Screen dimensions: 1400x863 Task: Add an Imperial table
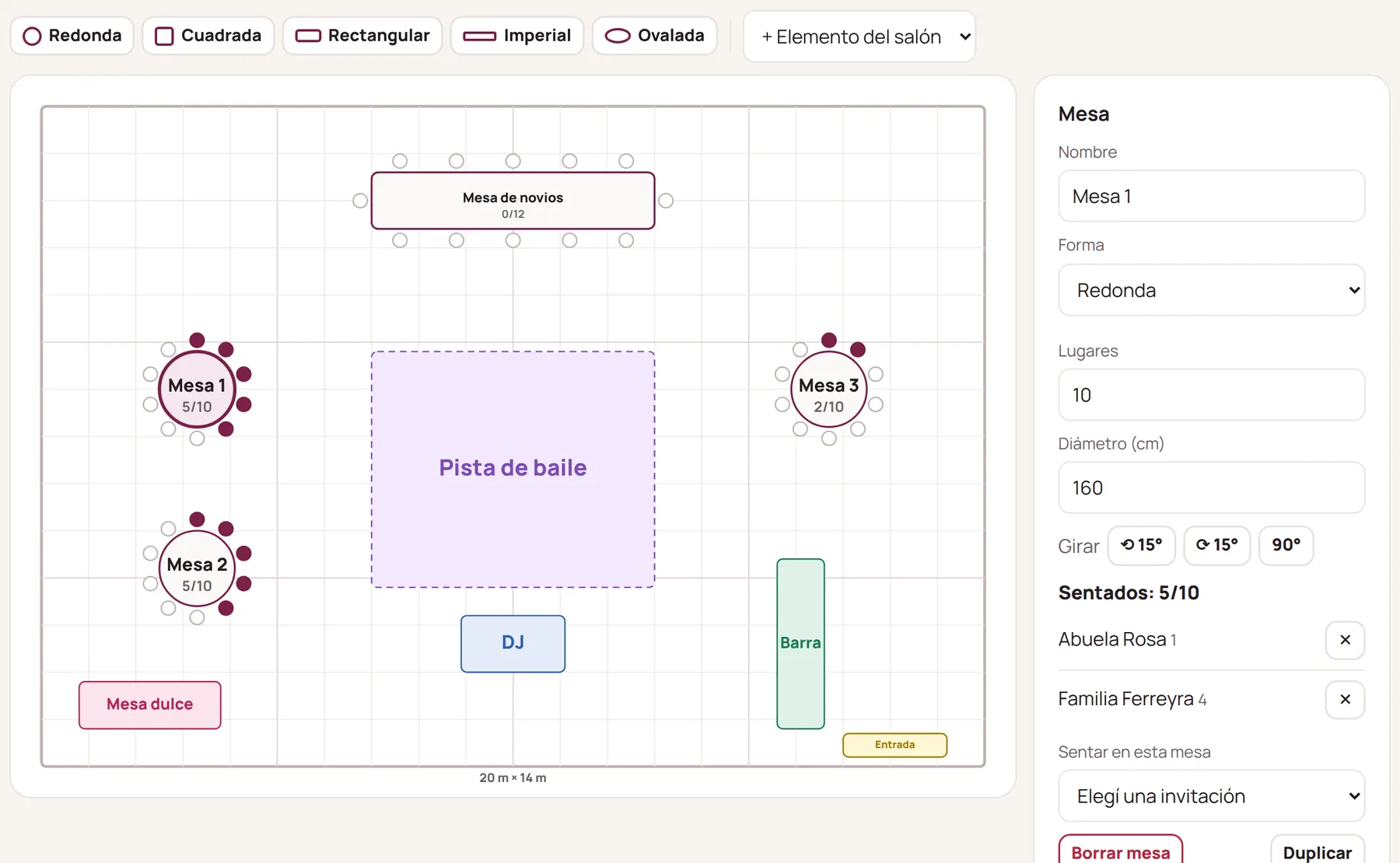tap(517, 36)
